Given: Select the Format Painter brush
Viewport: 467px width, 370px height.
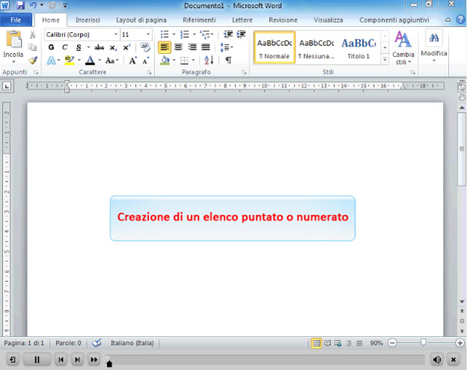Looking at the screenshot, I should (32, 60).
